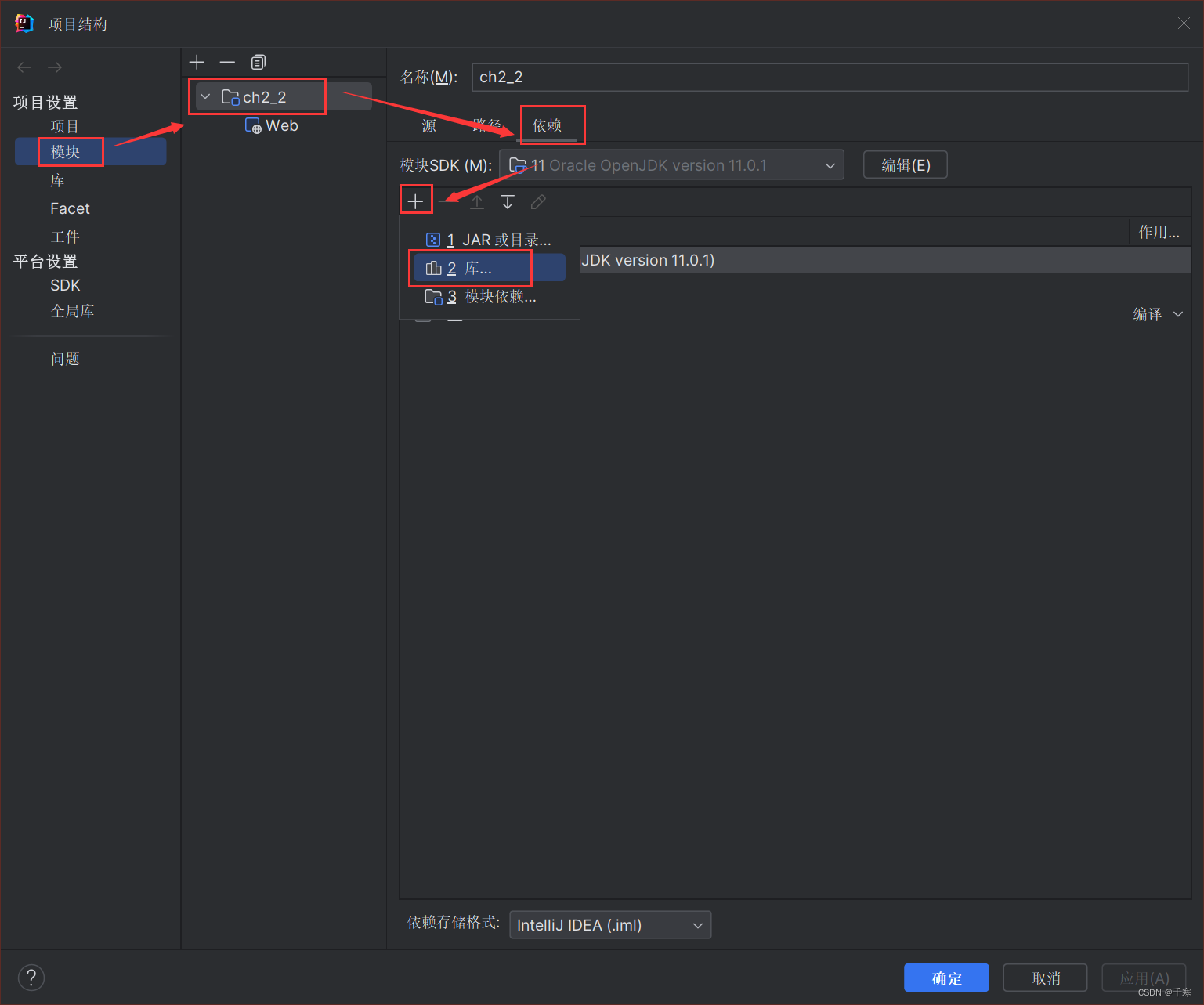The height and width of the screenshot is (1005, 1204).
Task: Click the module name input field
Action: point(830,77)
